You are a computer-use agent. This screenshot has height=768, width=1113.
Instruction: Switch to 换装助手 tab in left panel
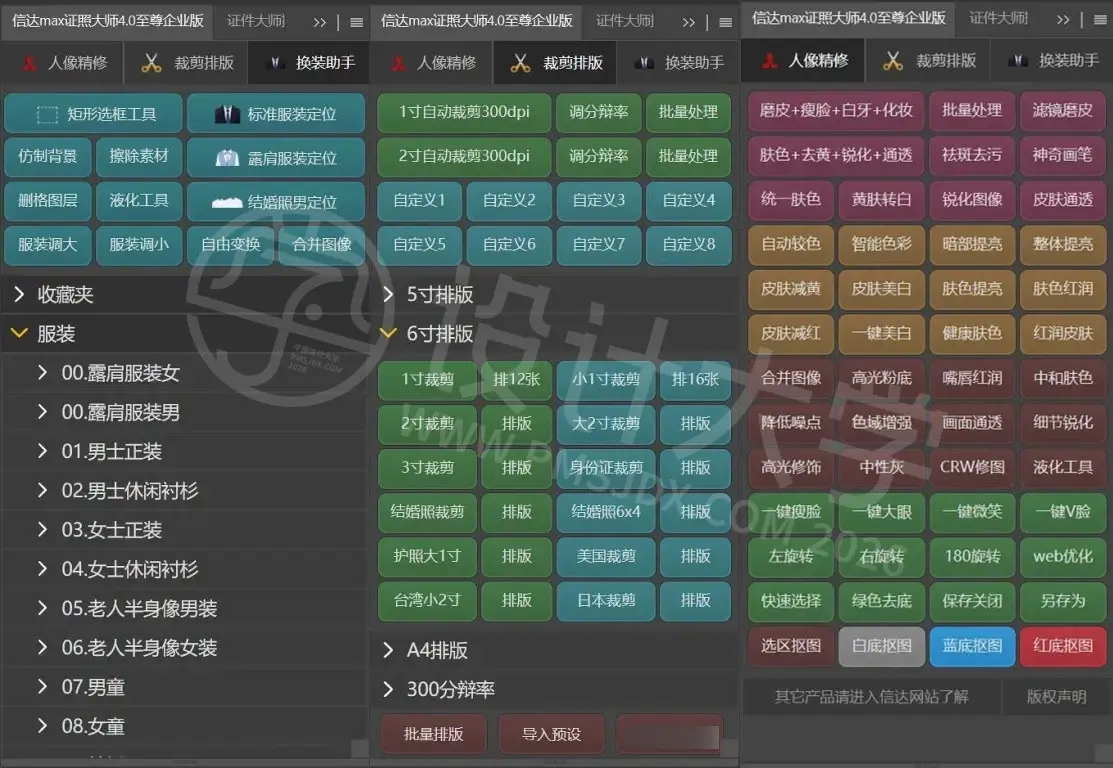tap(309, 62)
